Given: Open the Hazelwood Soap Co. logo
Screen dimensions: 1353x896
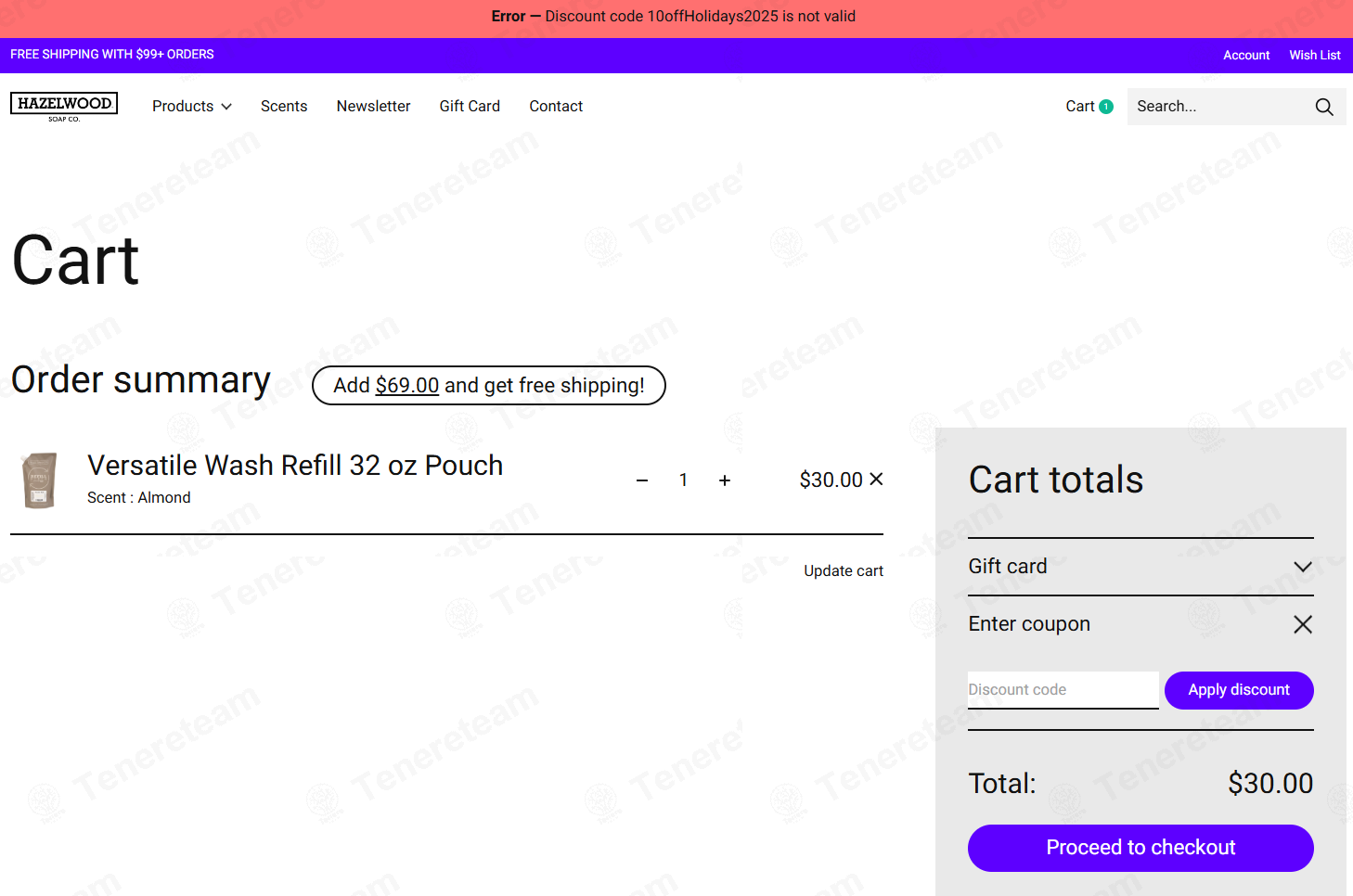Looking at the screenshot, I should [64, 107].
